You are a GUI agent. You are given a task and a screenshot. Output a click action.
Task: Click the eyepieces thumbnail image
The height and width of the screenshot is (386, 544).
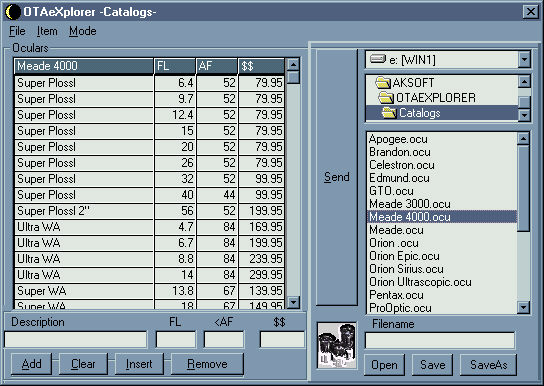tap(337, 345)
